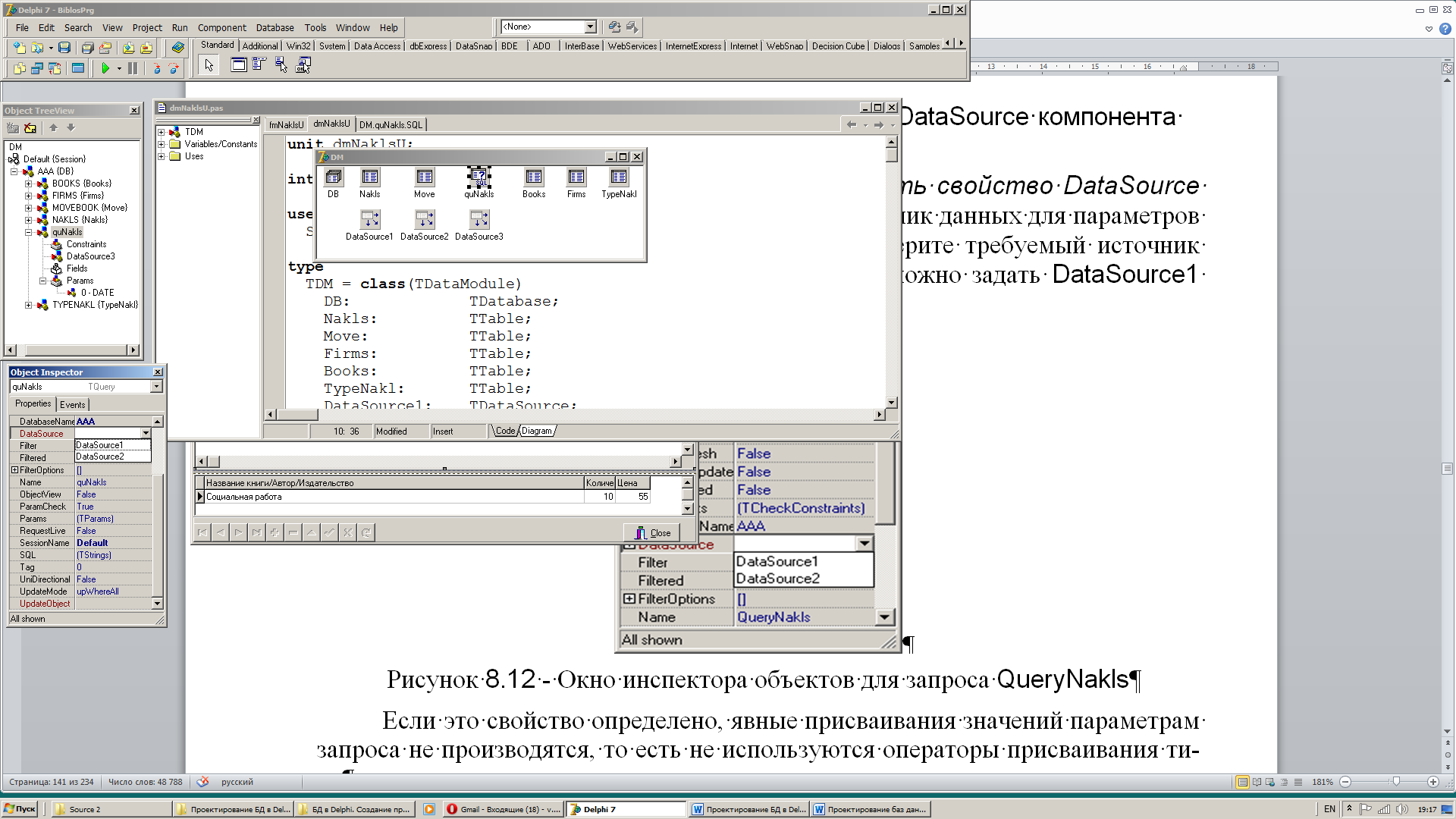
Task: Expand FIRMS {Firms} tree node
Action: pos(29,196)
